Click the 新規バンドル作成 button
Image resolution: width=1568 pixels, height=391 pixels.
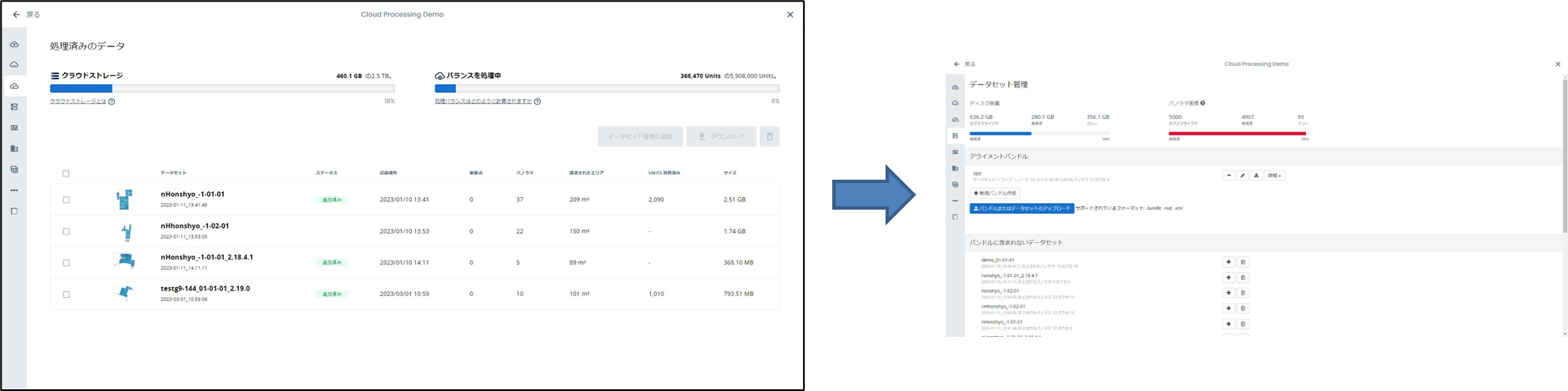(995, 193)
